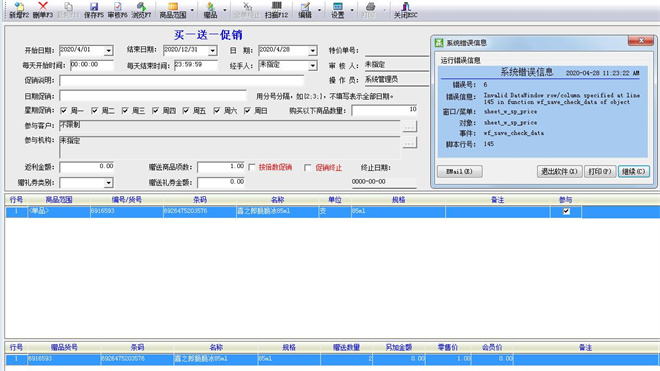Click the 促销说明 input field

click(x=181, y=80)
